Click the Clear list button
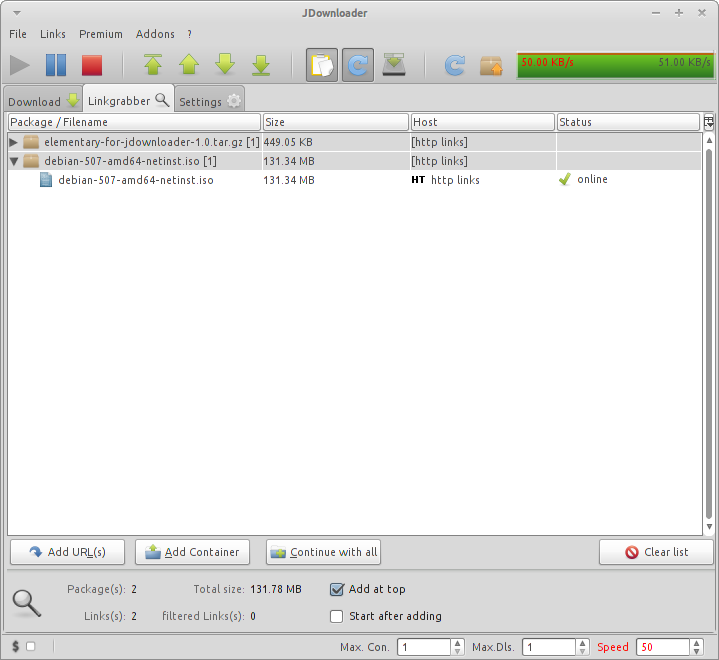 [656, 552]
